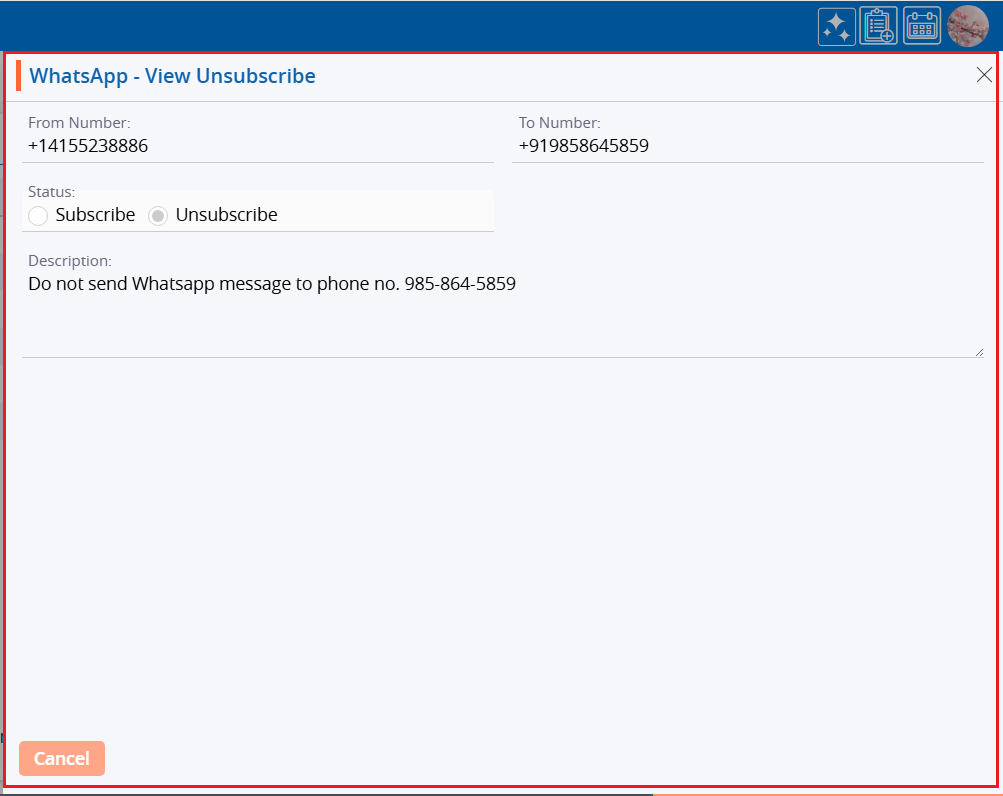Open the calendar icon in header

point(922,26)
